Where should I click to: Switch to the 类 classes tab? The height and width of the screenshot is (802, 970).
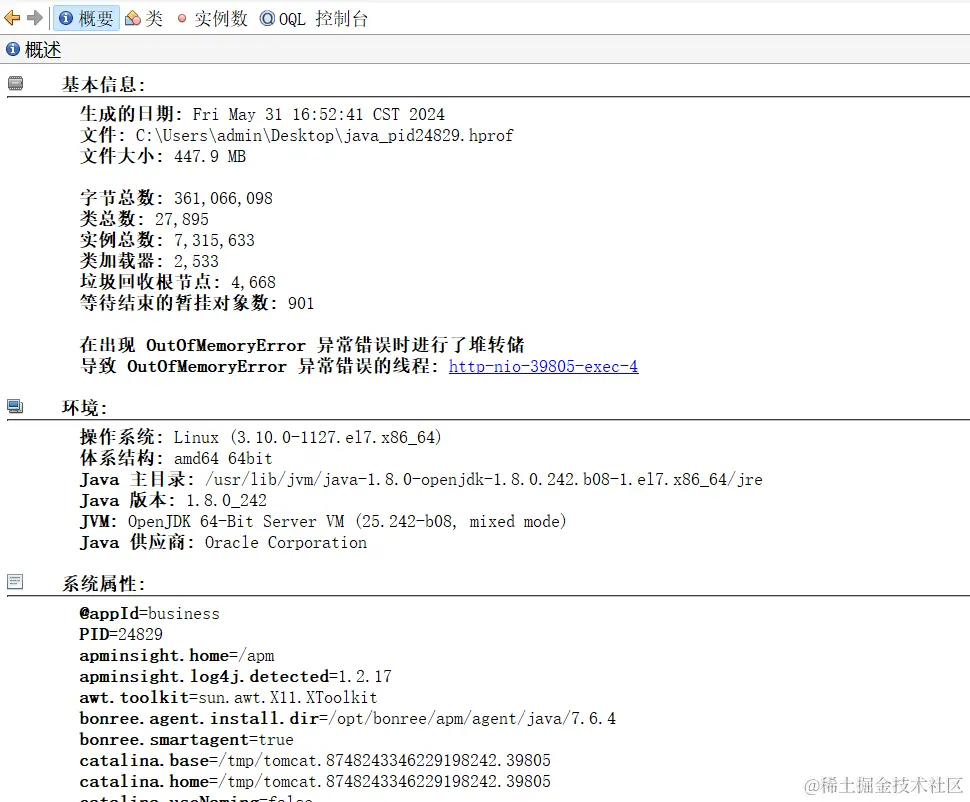pos(144,19)
